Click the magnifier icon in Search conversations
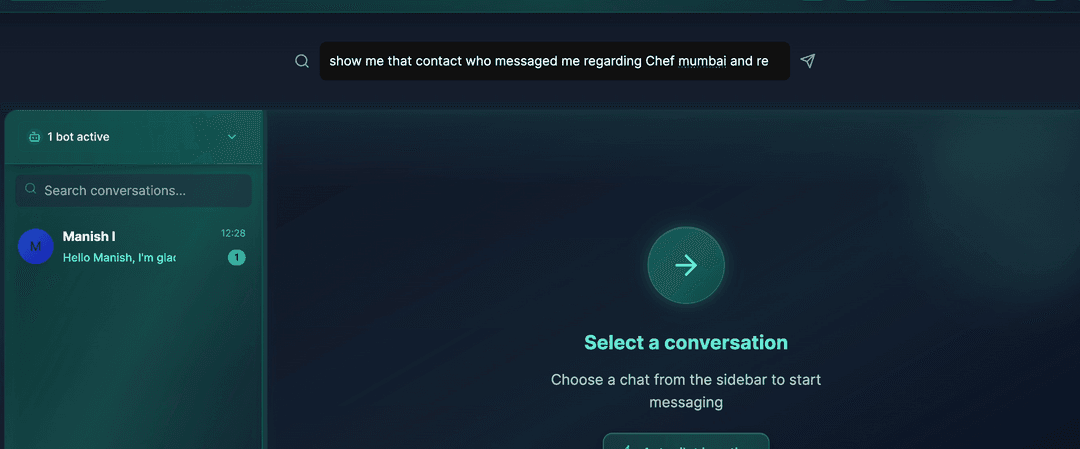 [30, 189]
